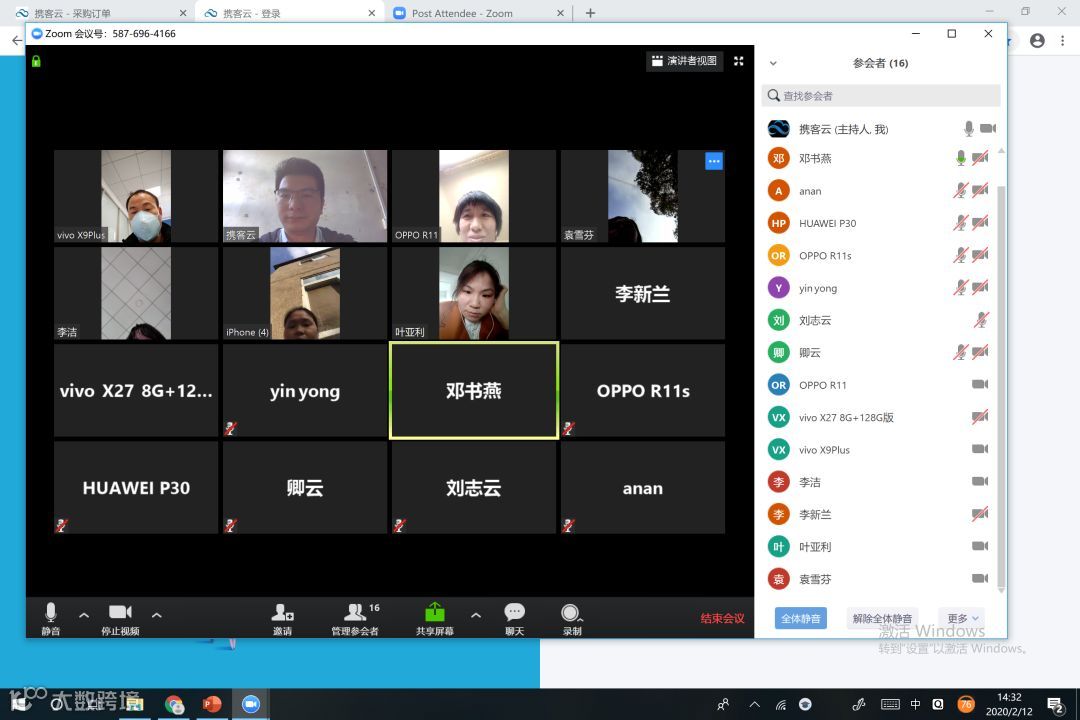
Task: Open the Invite participants icon
Action: [282, 612]
